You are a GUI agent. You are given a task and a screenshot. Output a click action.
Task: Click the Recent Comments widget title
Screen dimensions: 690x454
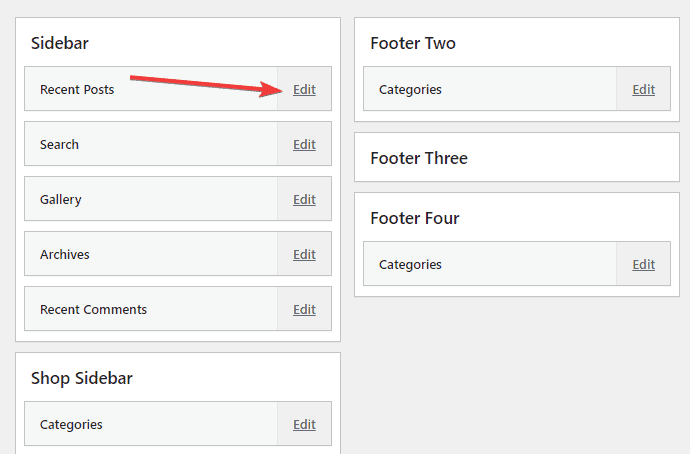[x=93, y=310]
